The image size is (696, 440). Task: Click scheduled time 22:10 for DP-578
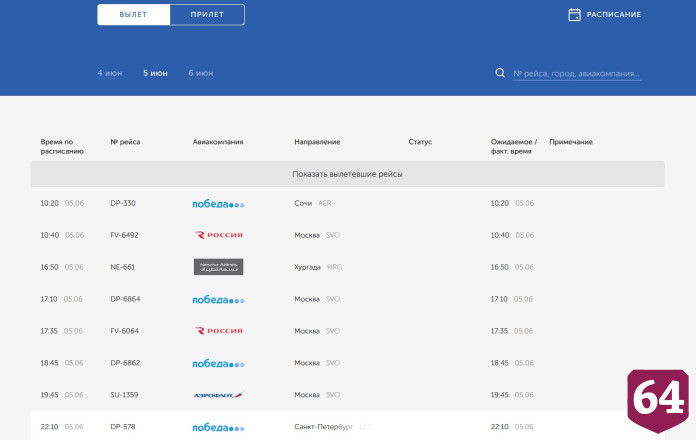coord(49,427)
